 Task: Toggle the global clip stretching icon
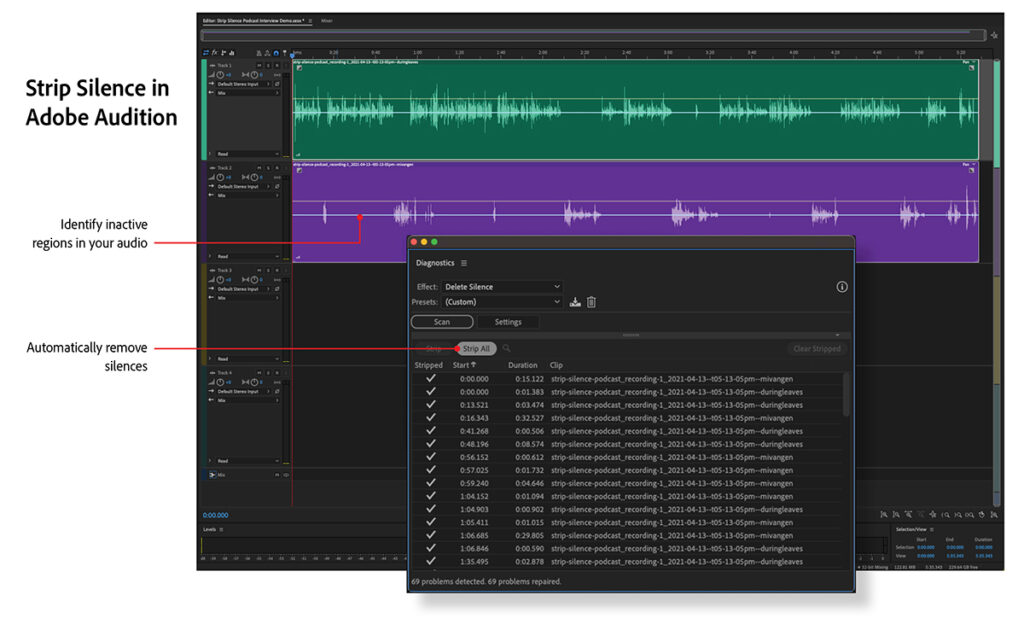click(267, 54)
